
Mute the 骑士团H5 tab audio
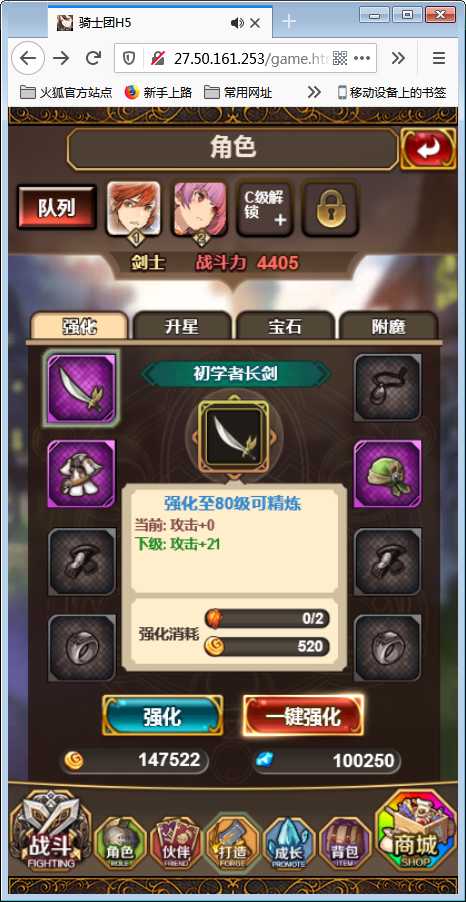237,23
